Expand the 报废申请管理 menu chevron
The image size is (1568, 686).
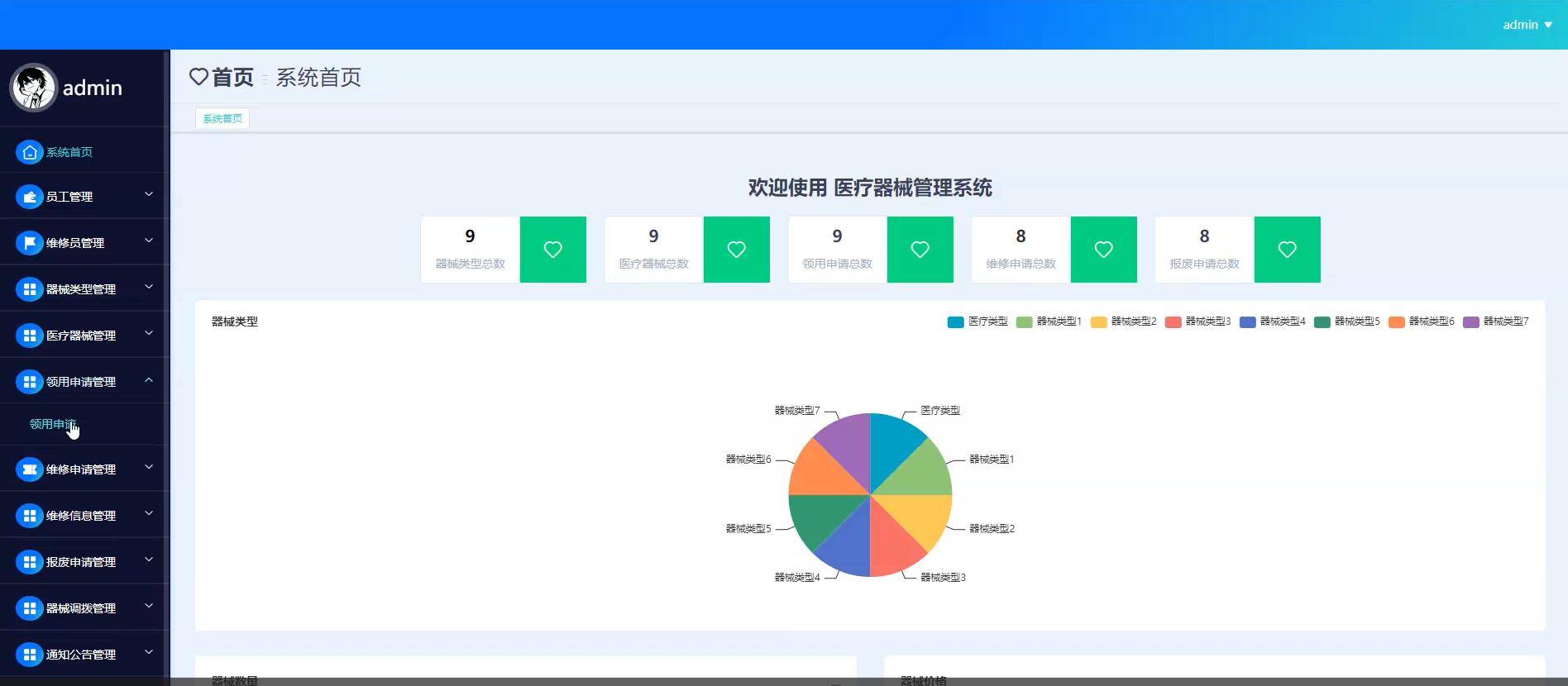tap(149, 560)
